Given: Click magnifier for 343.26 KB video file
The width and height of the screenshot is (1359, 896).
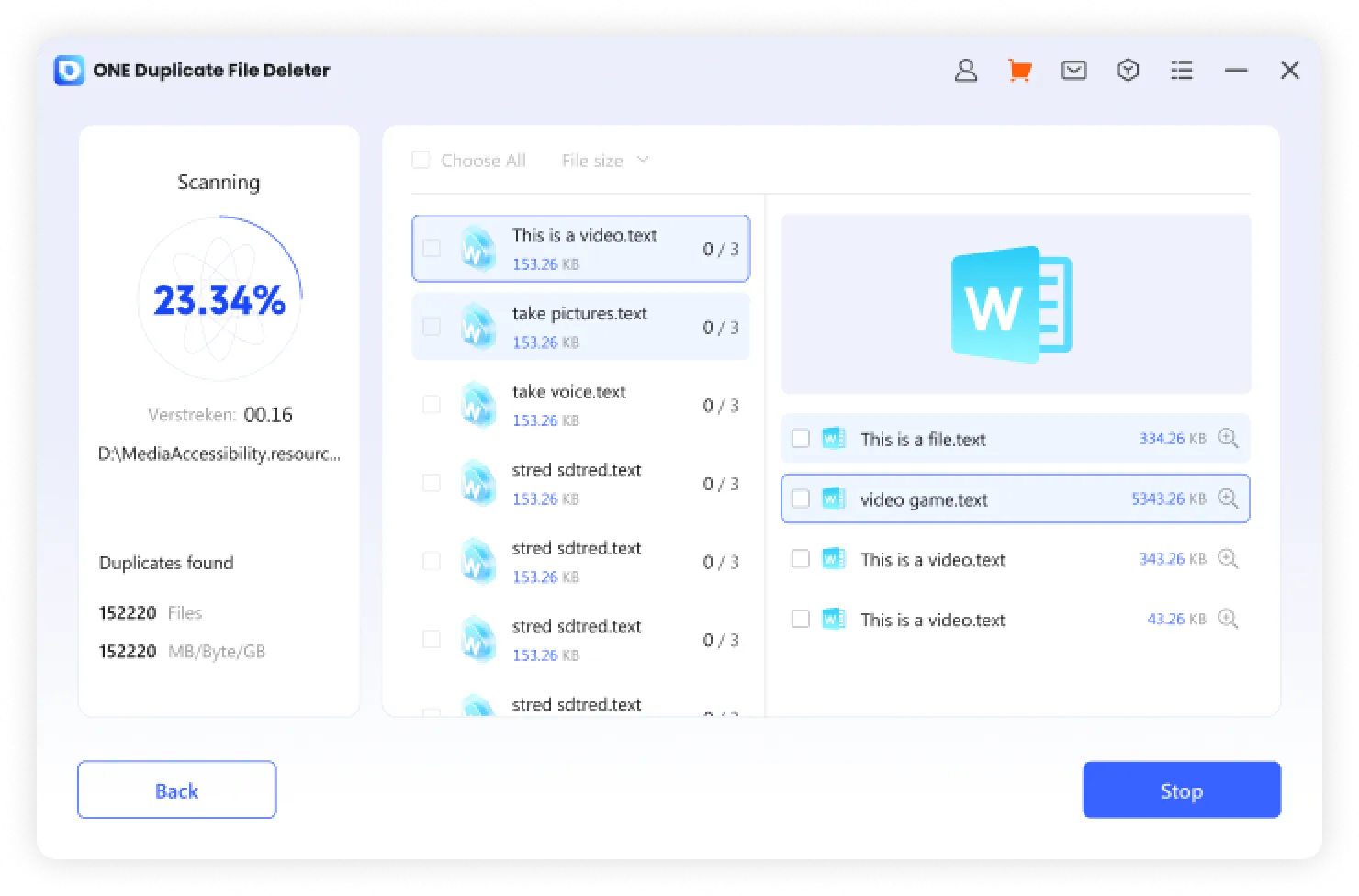Looking at the screenshot, I should pos(1228,559).
